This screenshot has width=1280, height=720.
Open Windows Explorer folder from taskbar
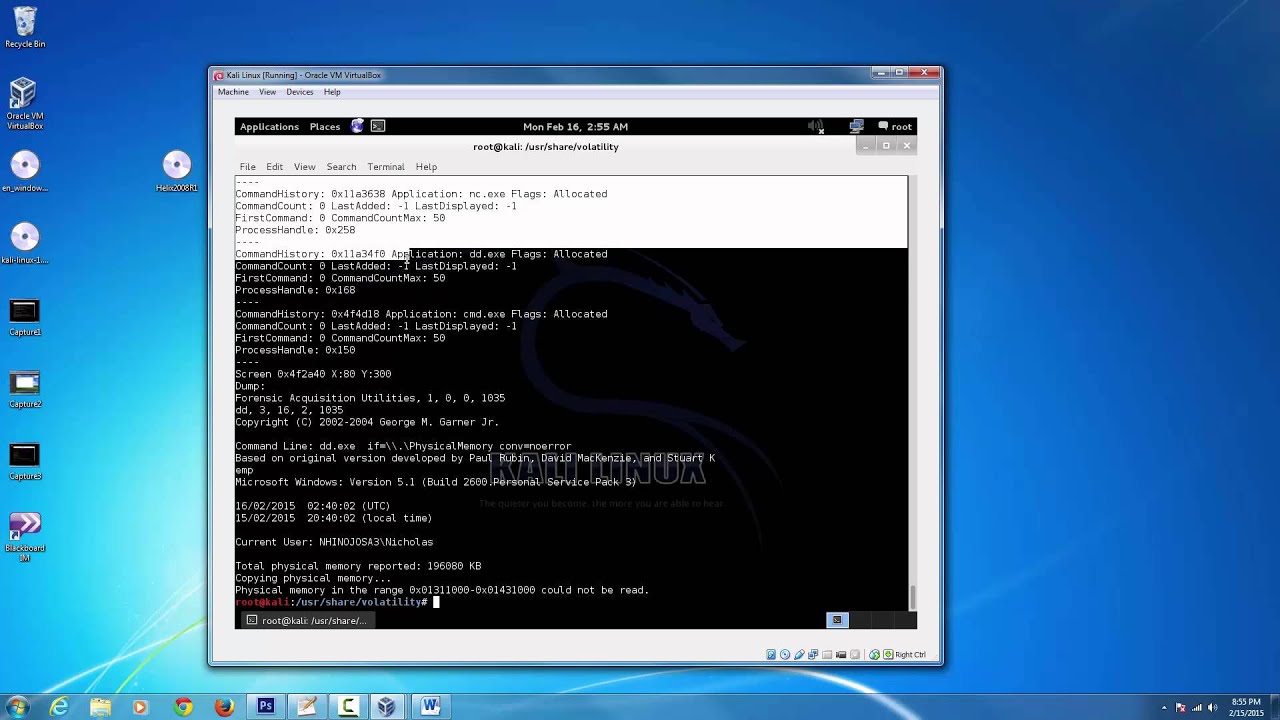coord(100,707)
